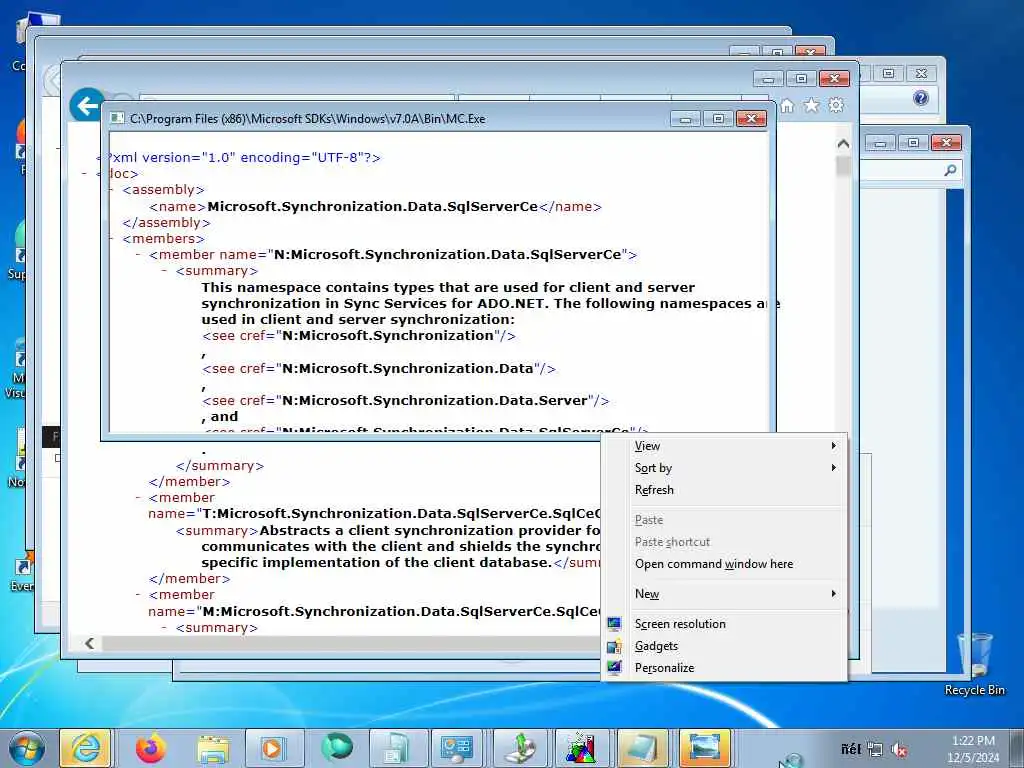Click the search magnifier in Explorer window
Screen dimensions: 1024x768
tap(950, 170)
